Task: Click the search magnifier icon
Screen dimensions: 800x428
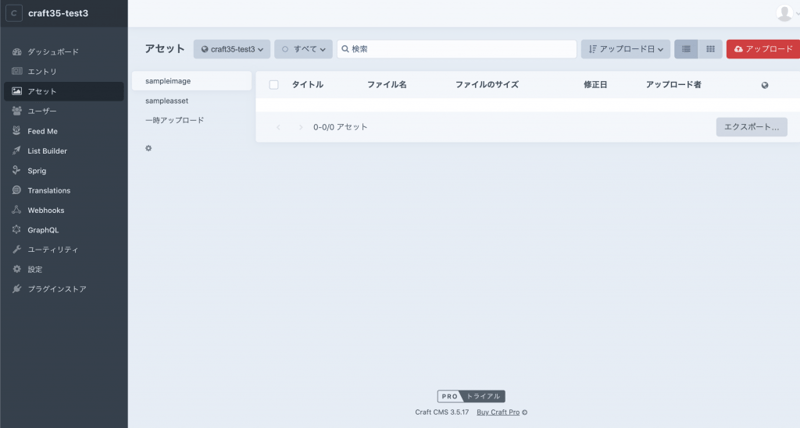Action: pos(345,49)
